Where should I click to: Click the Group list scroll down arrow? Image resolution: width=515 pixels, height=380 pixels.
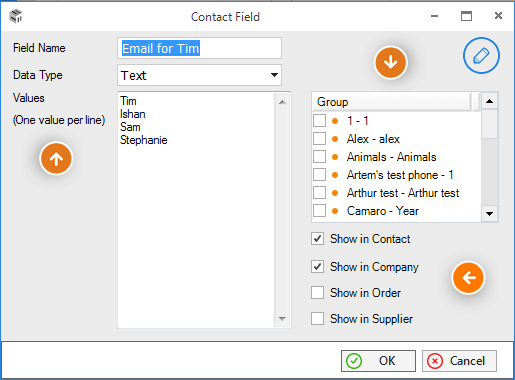[x=489, y=214]
